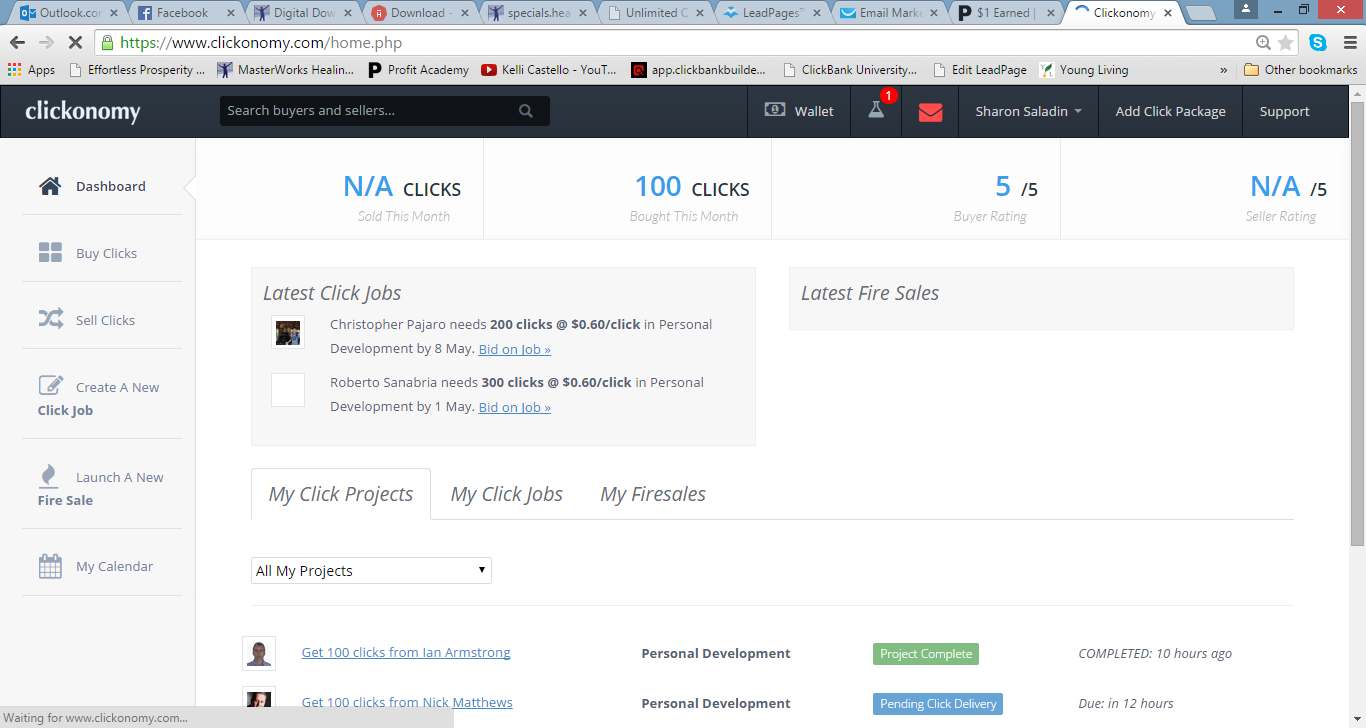
Task: Click the zoom magnifier icon in address bar
Action: (x=1264, y=43)
